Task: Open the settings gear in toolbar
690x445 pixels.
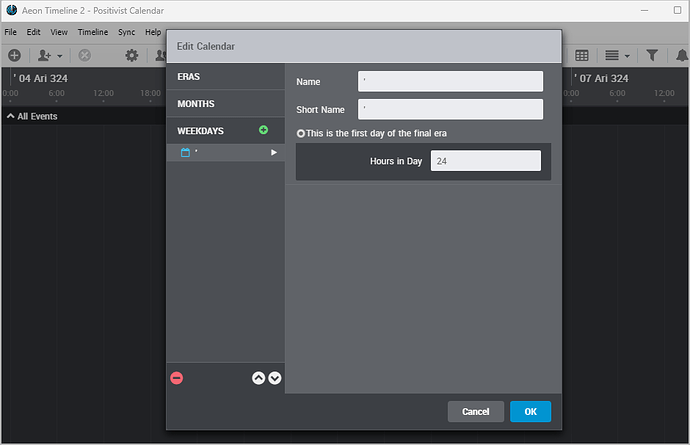Action: 131,56
